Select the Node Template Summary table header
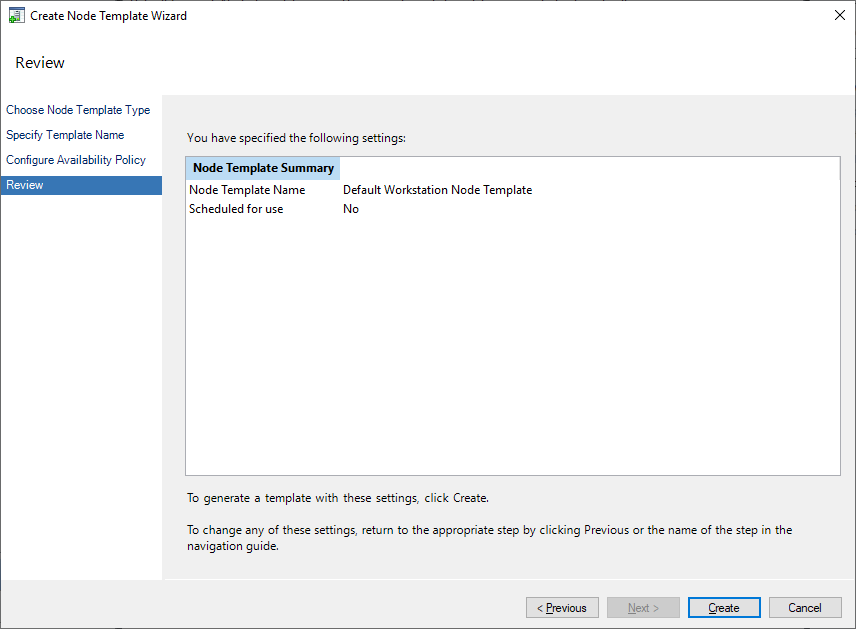 click(262, 167)
